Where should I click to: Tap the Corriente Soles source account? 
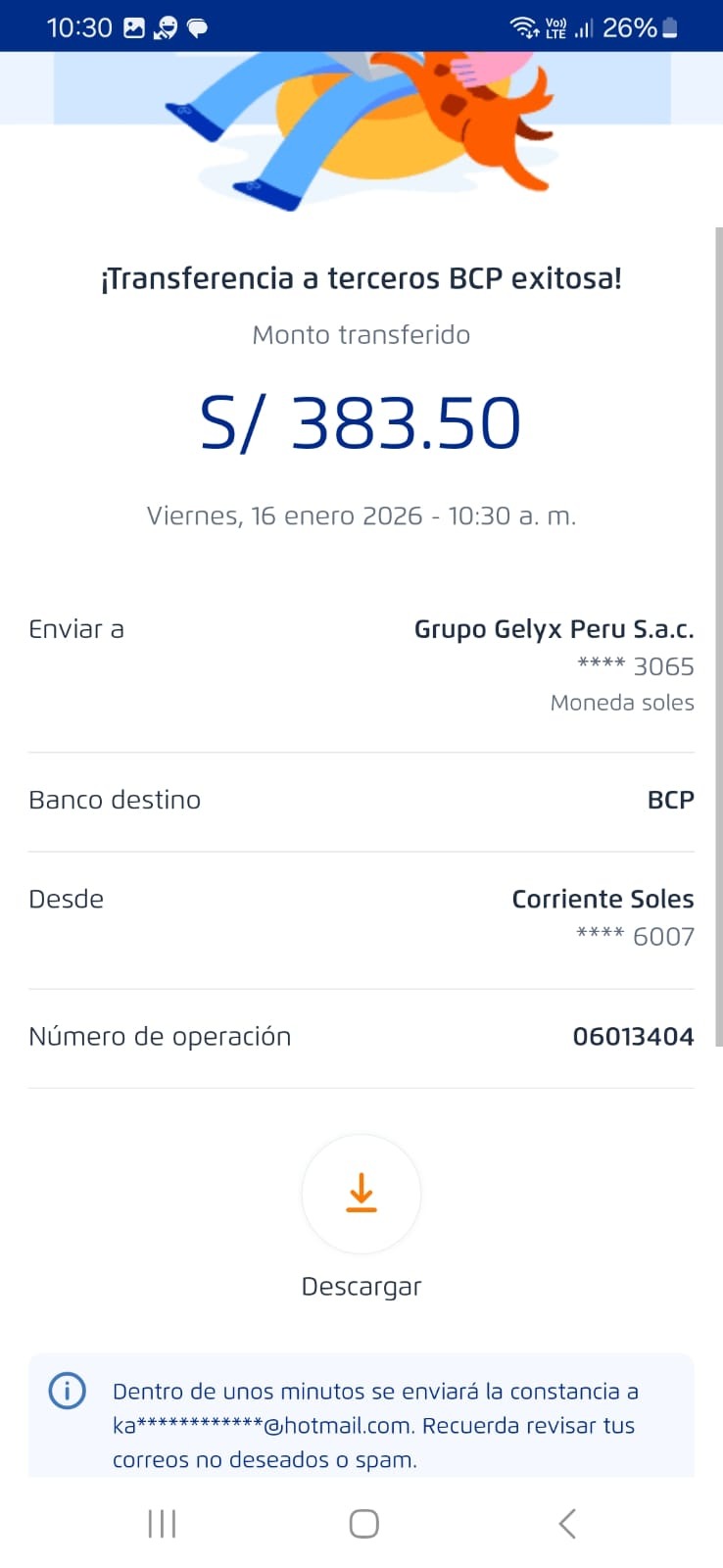[602, 900]
